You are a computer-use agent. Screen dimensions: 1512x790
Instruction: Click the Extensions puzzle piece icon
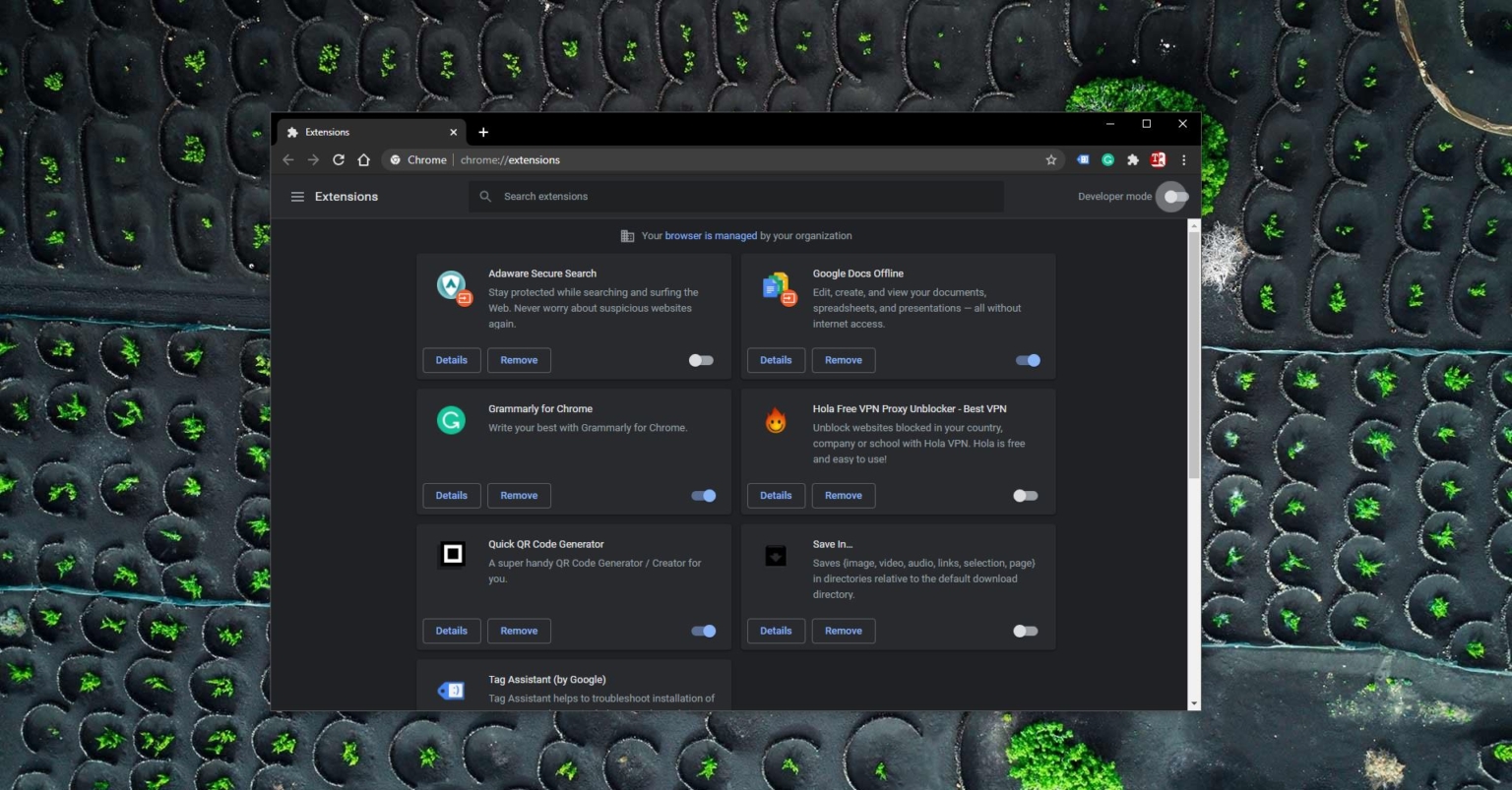coord(1132,159)
